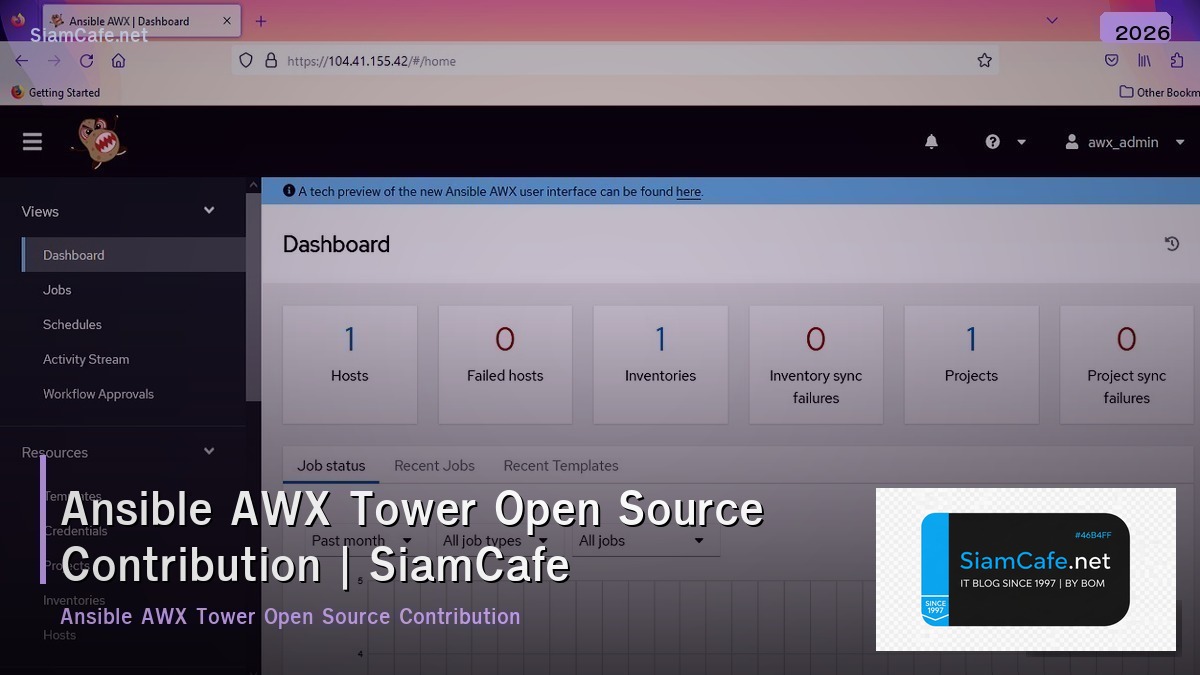The image size is (1200, 675).
Task: Open Jobs from the sidebar
Action: 57,289
